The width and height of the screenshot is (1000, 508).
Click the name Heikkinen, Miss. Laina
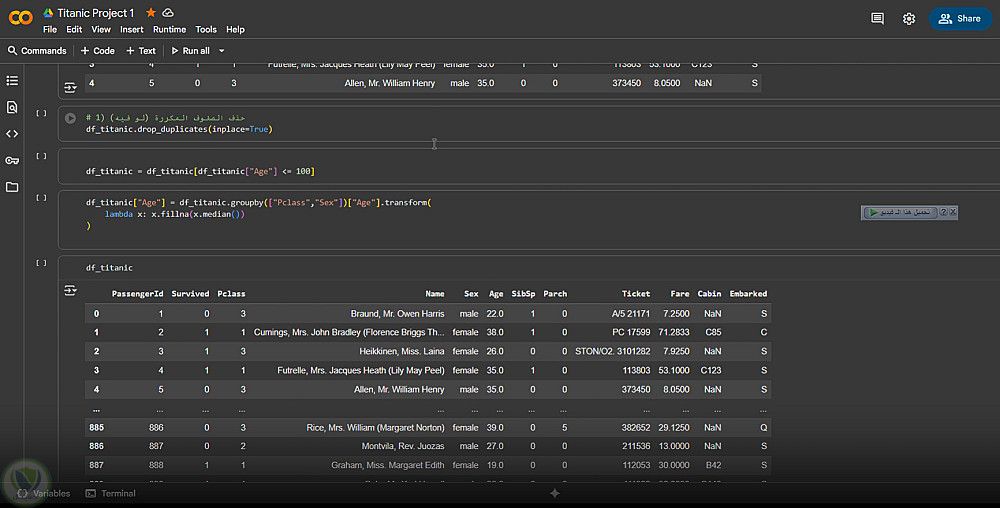pos(402,351)
